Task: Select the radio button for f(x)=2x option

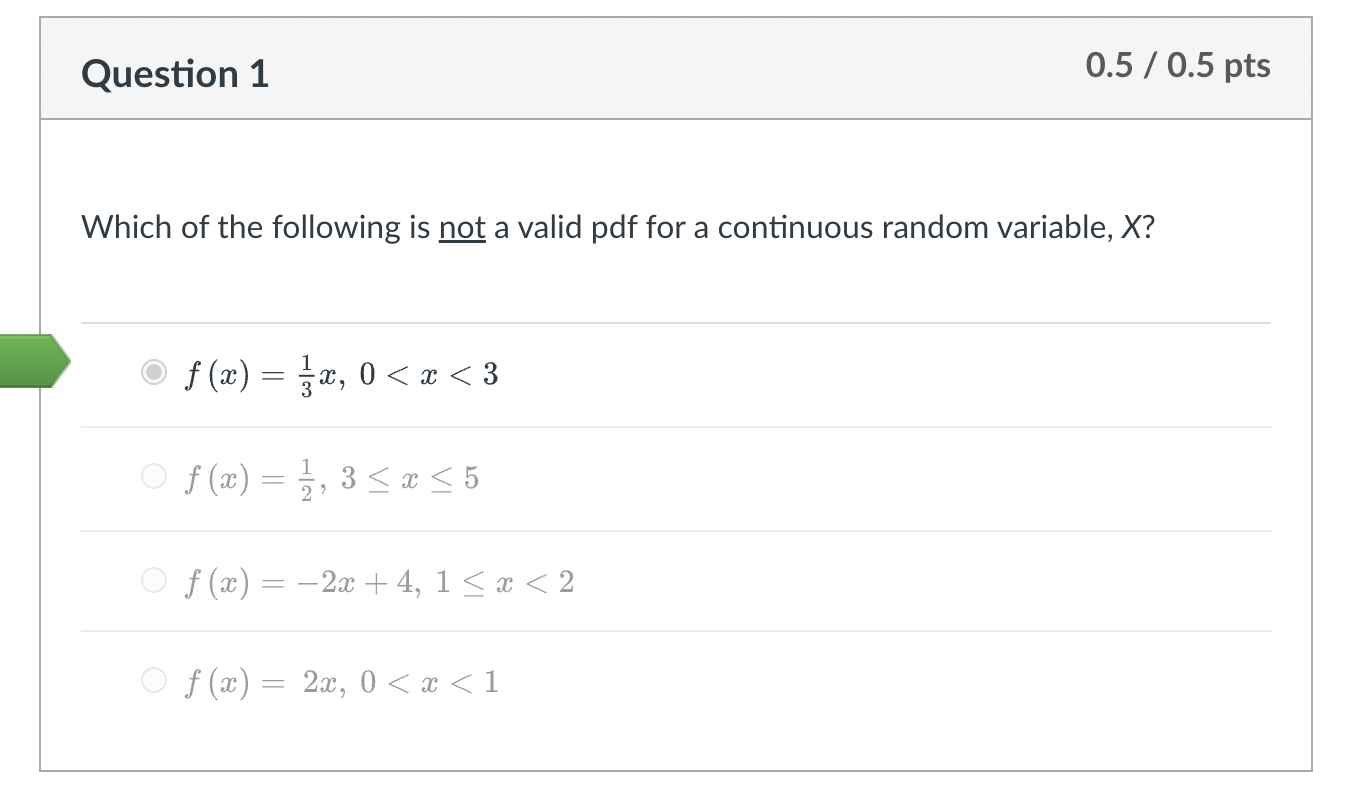Action: (155, 680)
